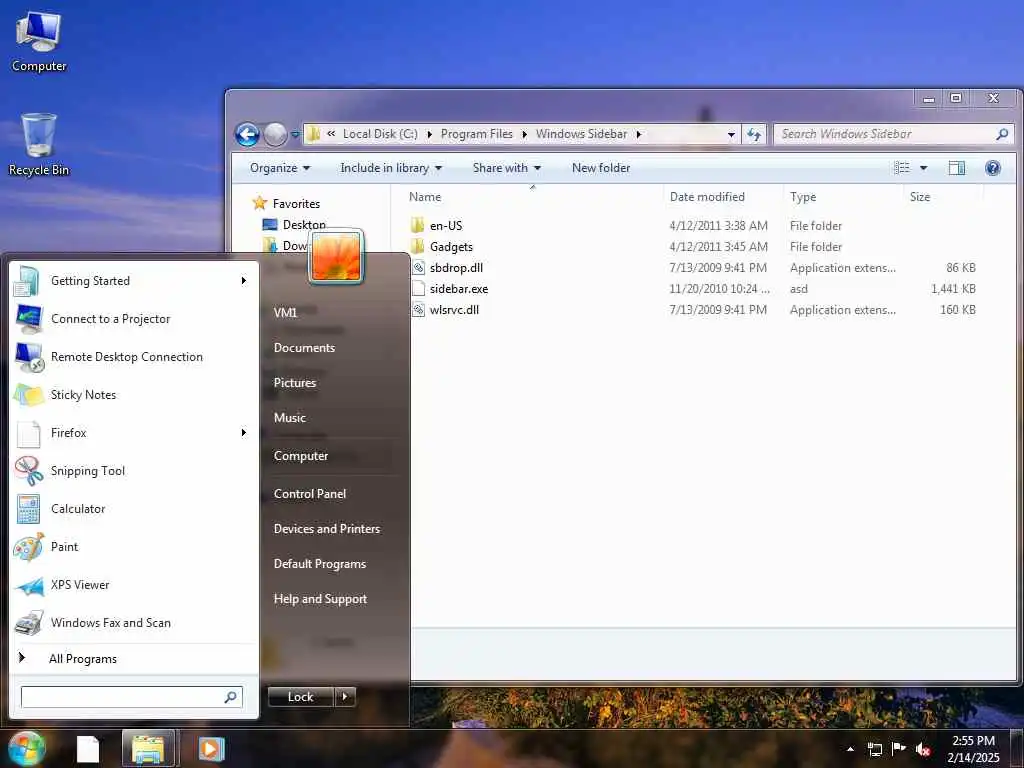
Task: Open the Share with dropdown
Action: coord(507,168)
